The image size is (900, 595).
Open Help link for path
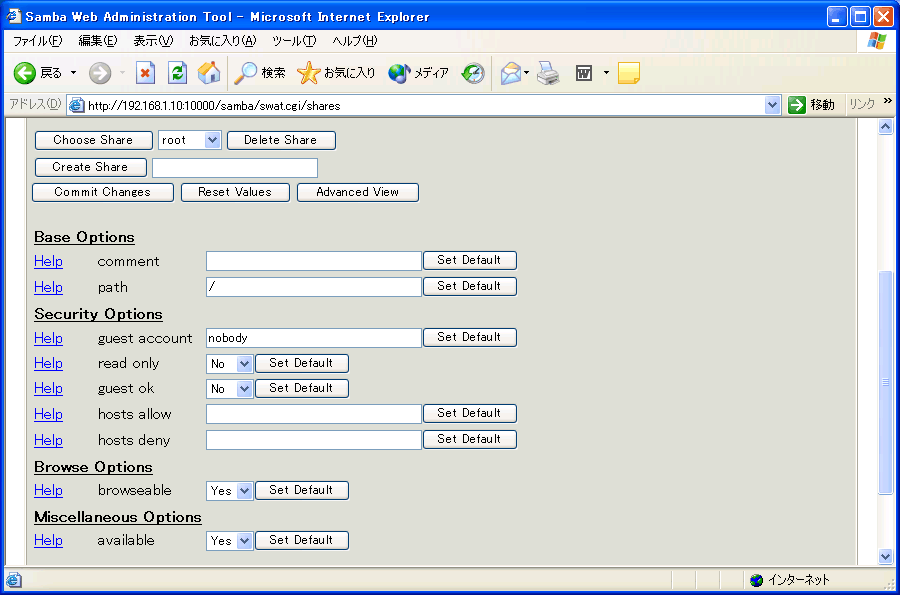[x=48, y=287]
